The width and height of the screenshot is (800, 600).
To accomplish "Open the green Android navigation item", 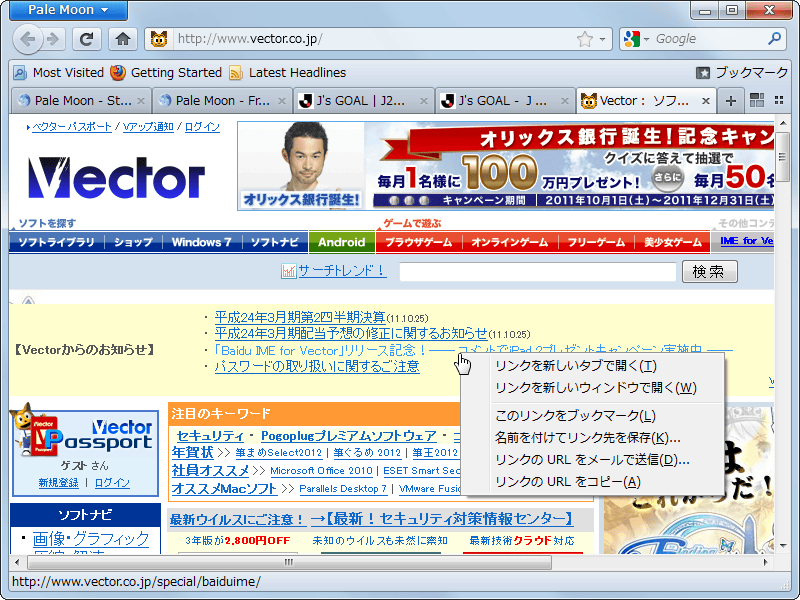I will [342, 242].
